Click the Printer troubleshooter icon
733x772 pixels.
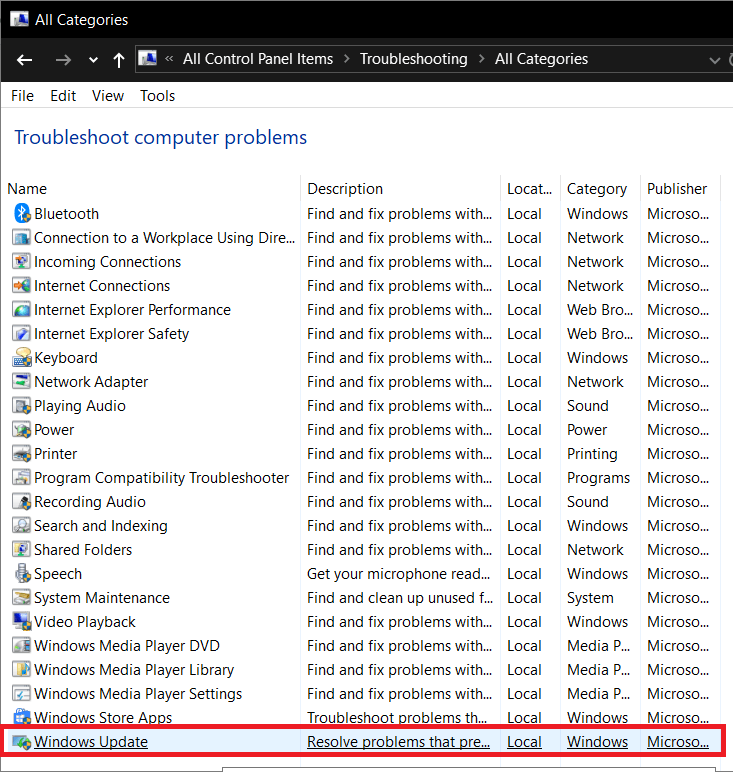point(22,454)
